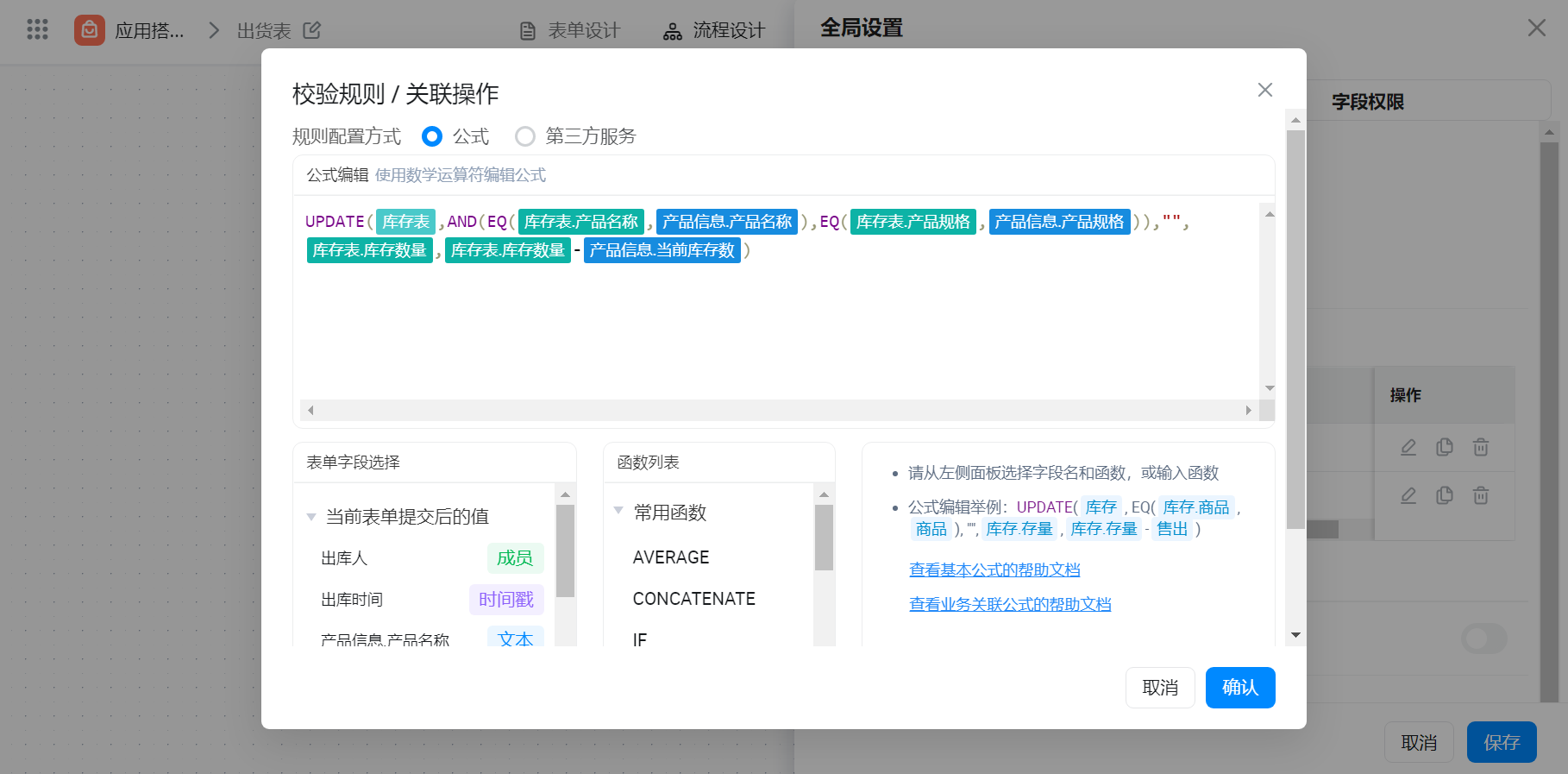The image size is (1568, 774).
Task: Click the breadcrumb chevron after 应用搭
Action: pos(214,30)
